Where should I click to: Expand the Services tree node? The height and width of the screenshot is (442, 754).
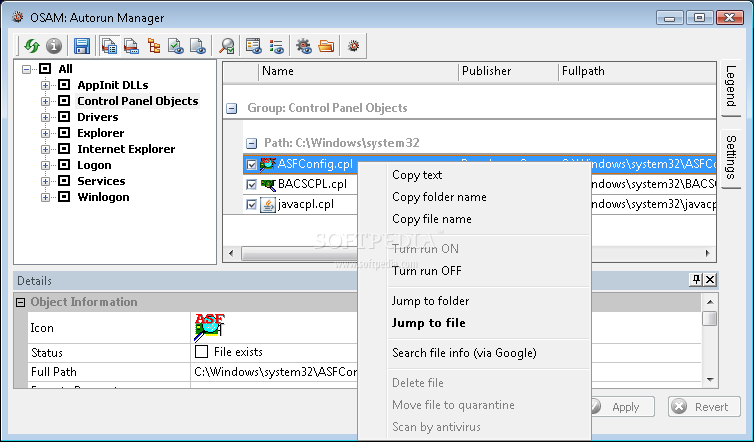pos(45,181)
